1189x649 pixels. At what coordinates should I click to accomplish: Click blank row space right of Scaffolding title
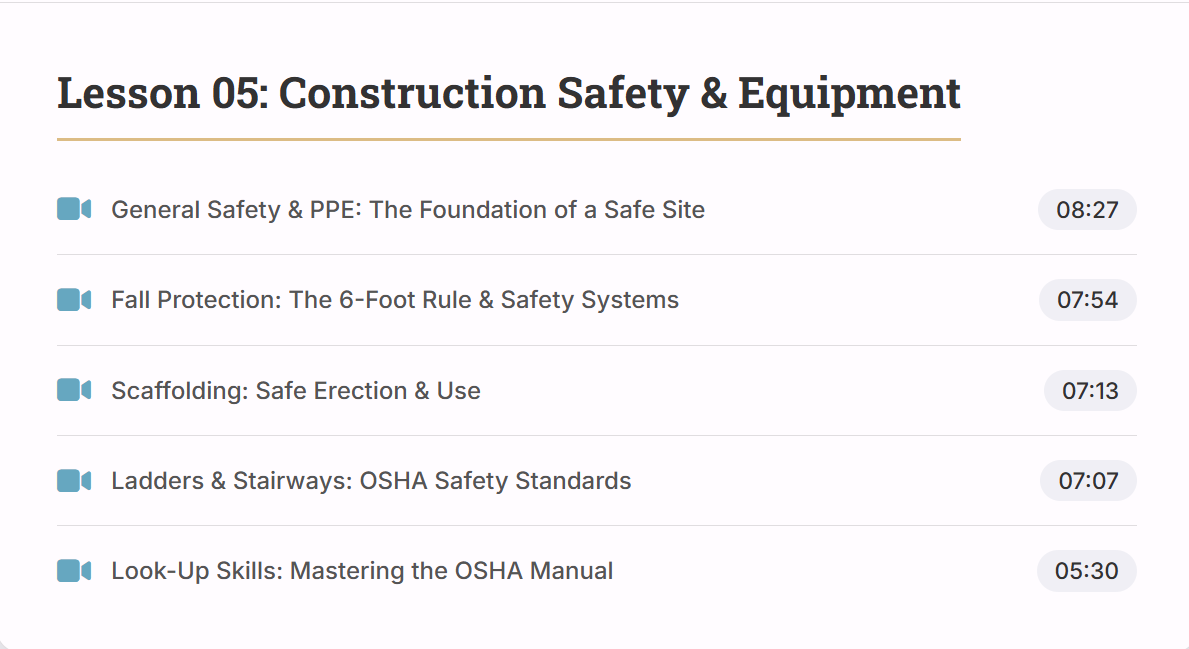click(x=760, y=390)
